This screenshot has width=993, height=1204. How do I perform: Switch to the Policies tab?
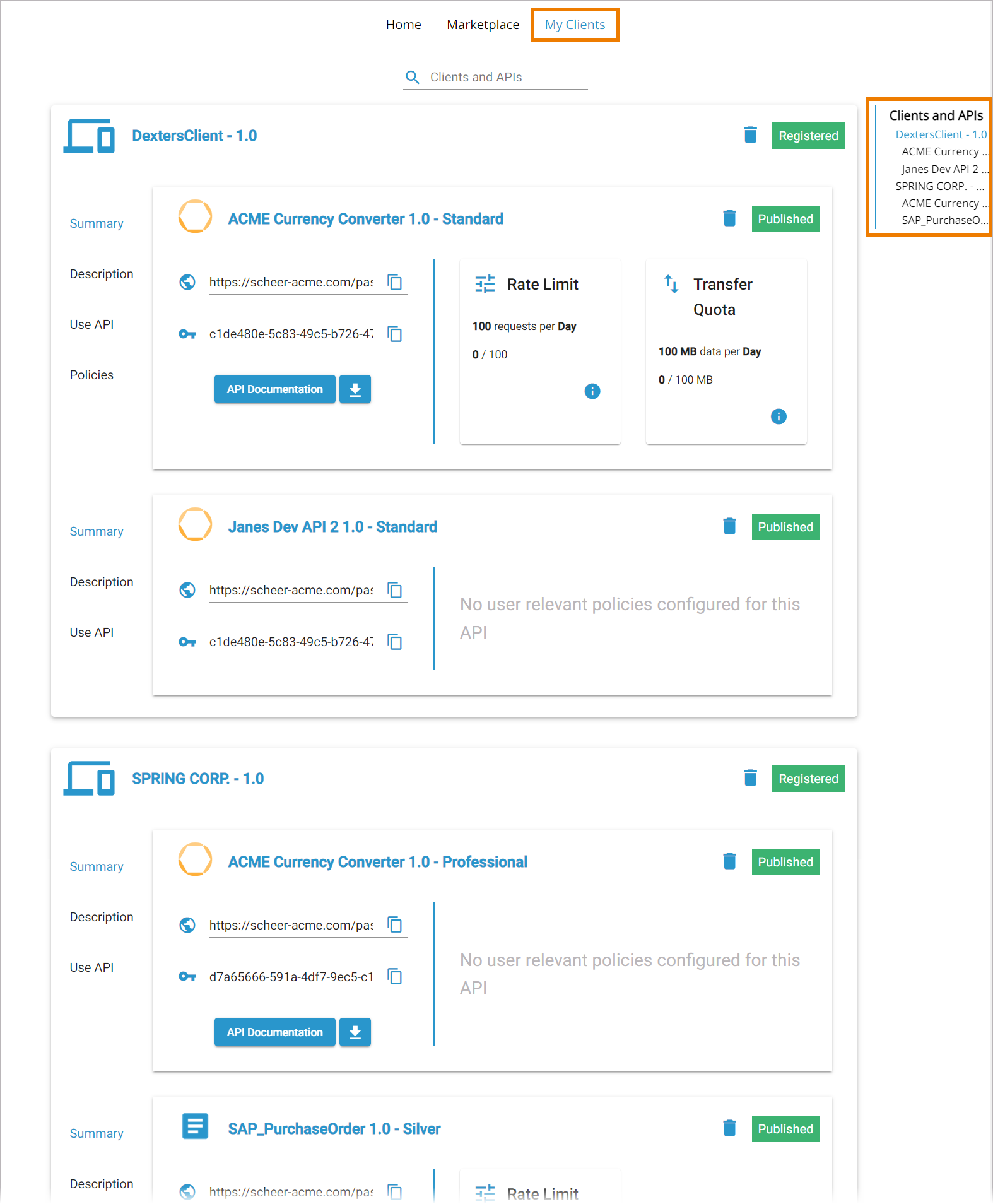(x=91, y=375)
